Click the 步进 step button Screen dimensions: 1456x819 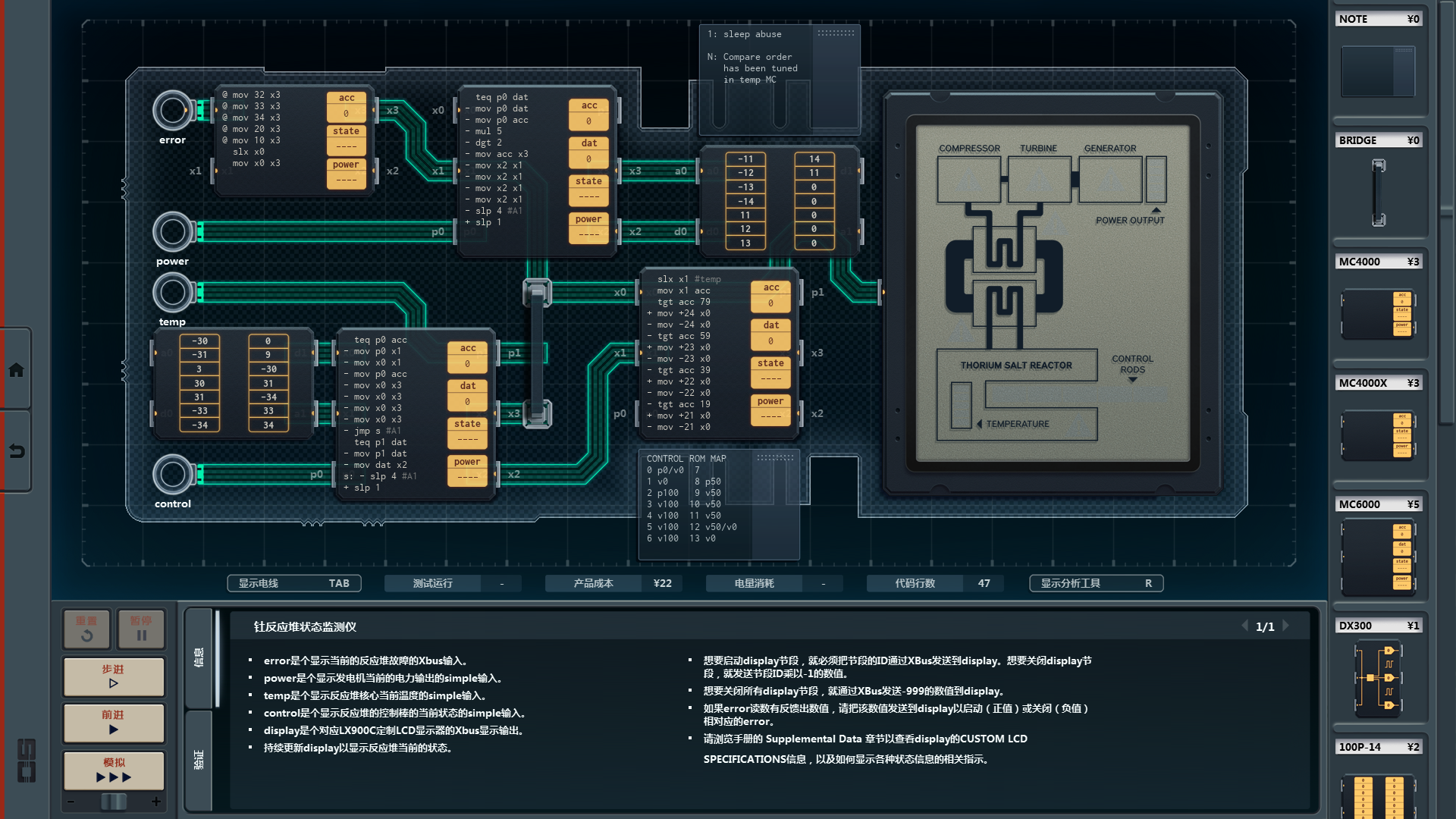click(114, 676)
